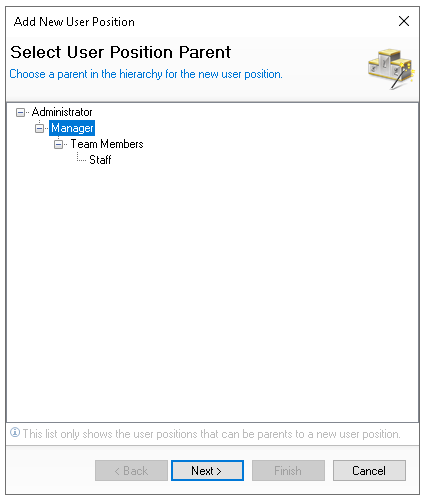Choose Team Members in the hierarchy

pos(107,144)
